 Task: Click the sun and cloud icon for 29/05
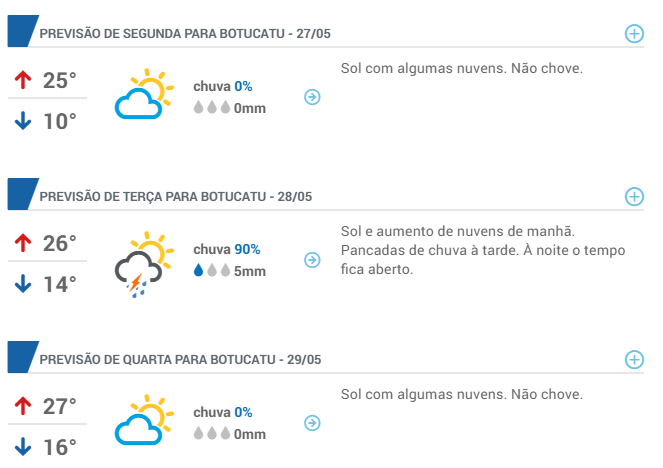point(144,420)
